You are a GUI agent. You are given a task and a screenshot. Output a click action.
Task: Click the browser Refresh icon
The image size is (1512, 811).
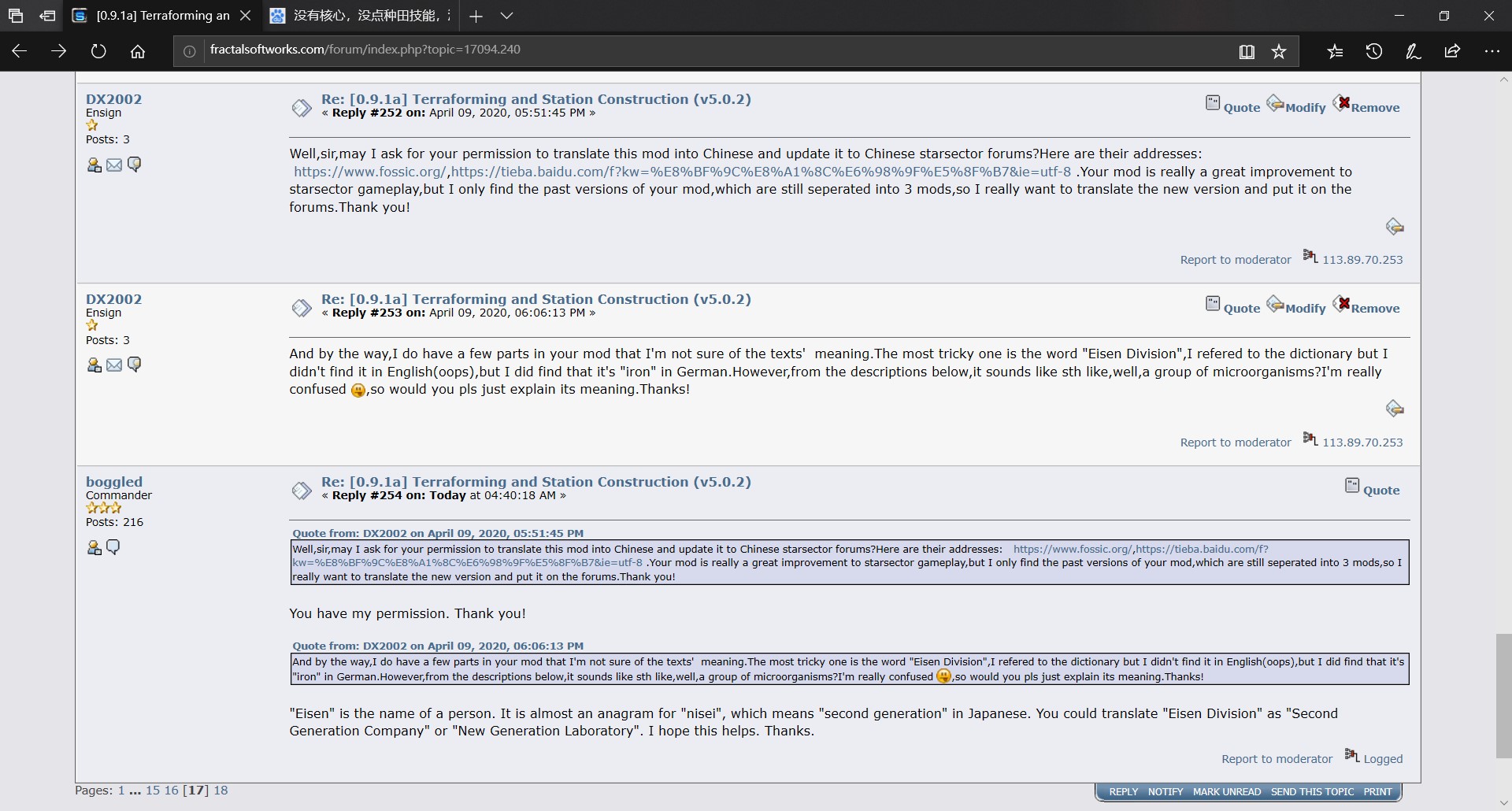[98, 51]
